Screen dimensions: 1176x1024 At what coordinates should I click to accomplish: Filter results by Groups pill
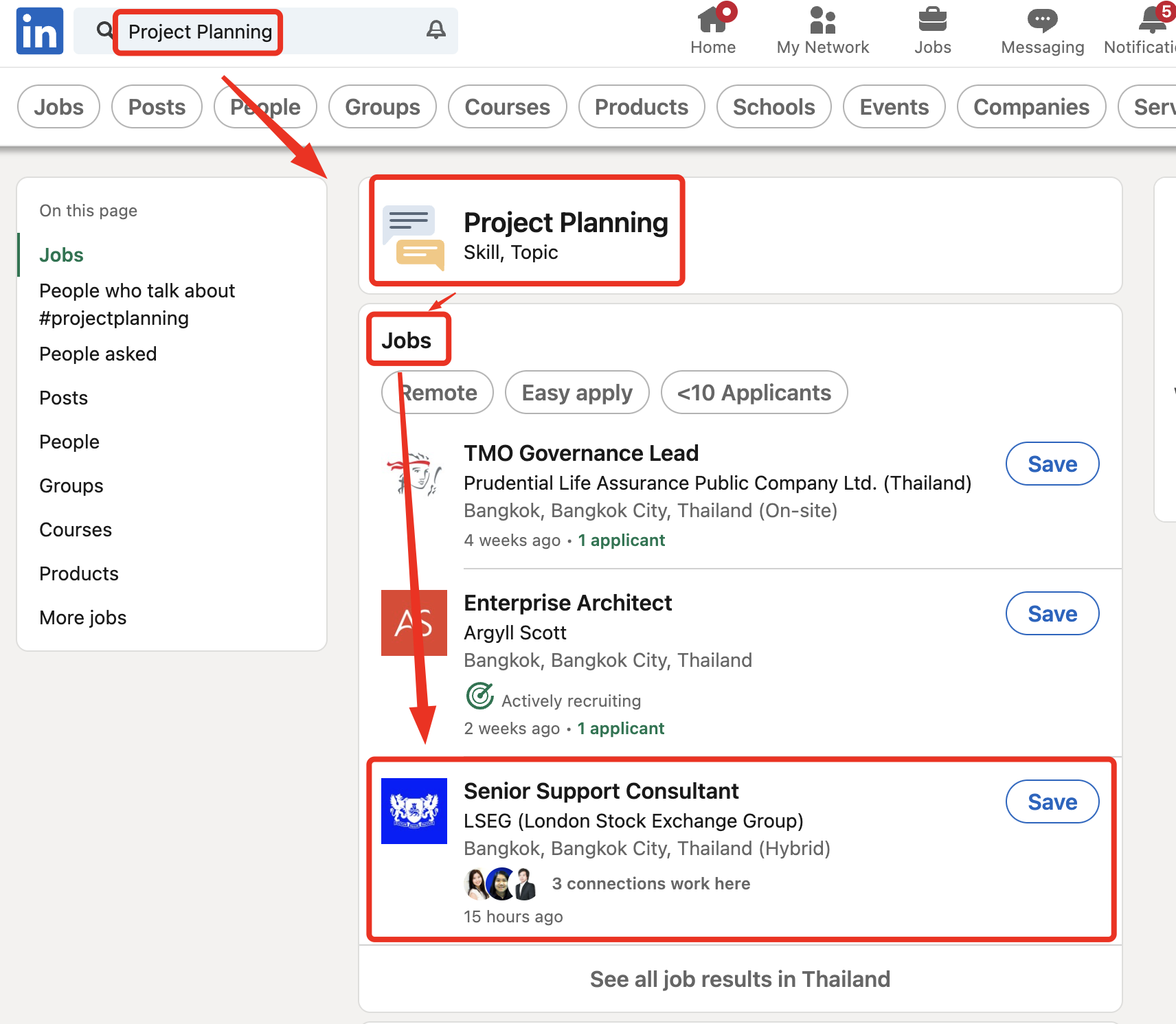(383, 106)
